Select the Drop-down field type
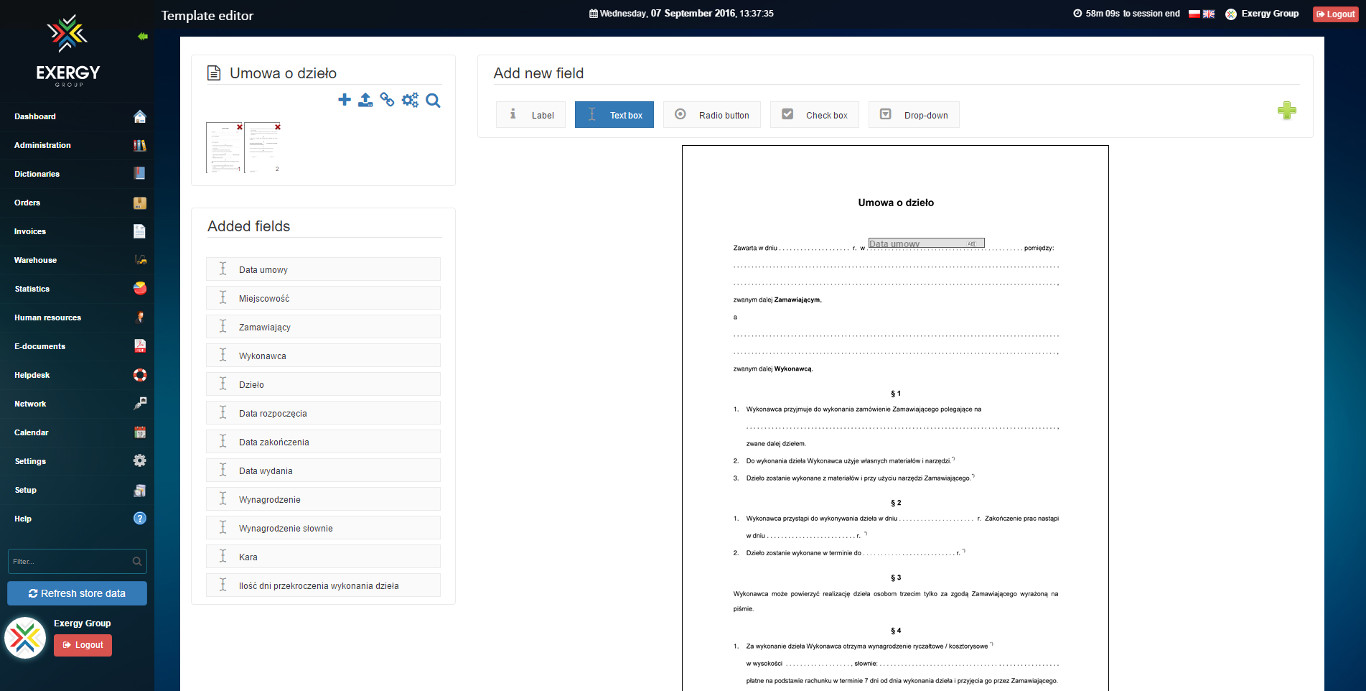Image resolution: width=1366 pixels, height=691 pixels. [913, 115]
